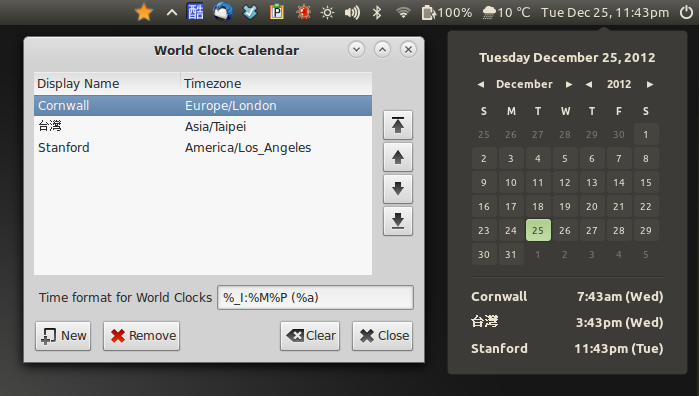
Task: Move selected clock to top of list
Action: 398,125
